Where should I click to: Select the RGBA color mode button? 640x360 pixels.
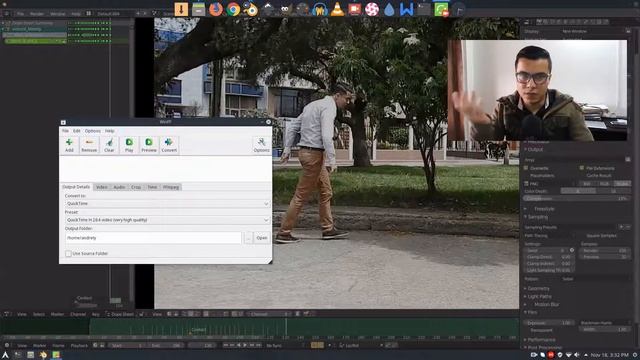(x=622, y=184)
